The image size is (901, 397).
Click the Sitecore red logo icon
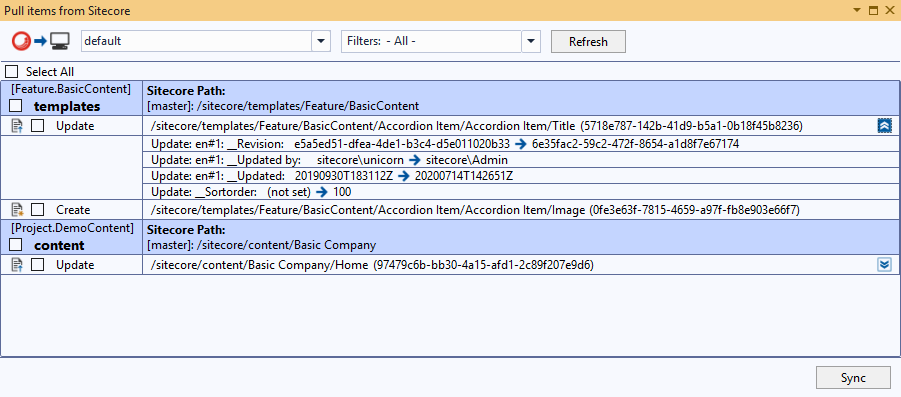(22, 41)
